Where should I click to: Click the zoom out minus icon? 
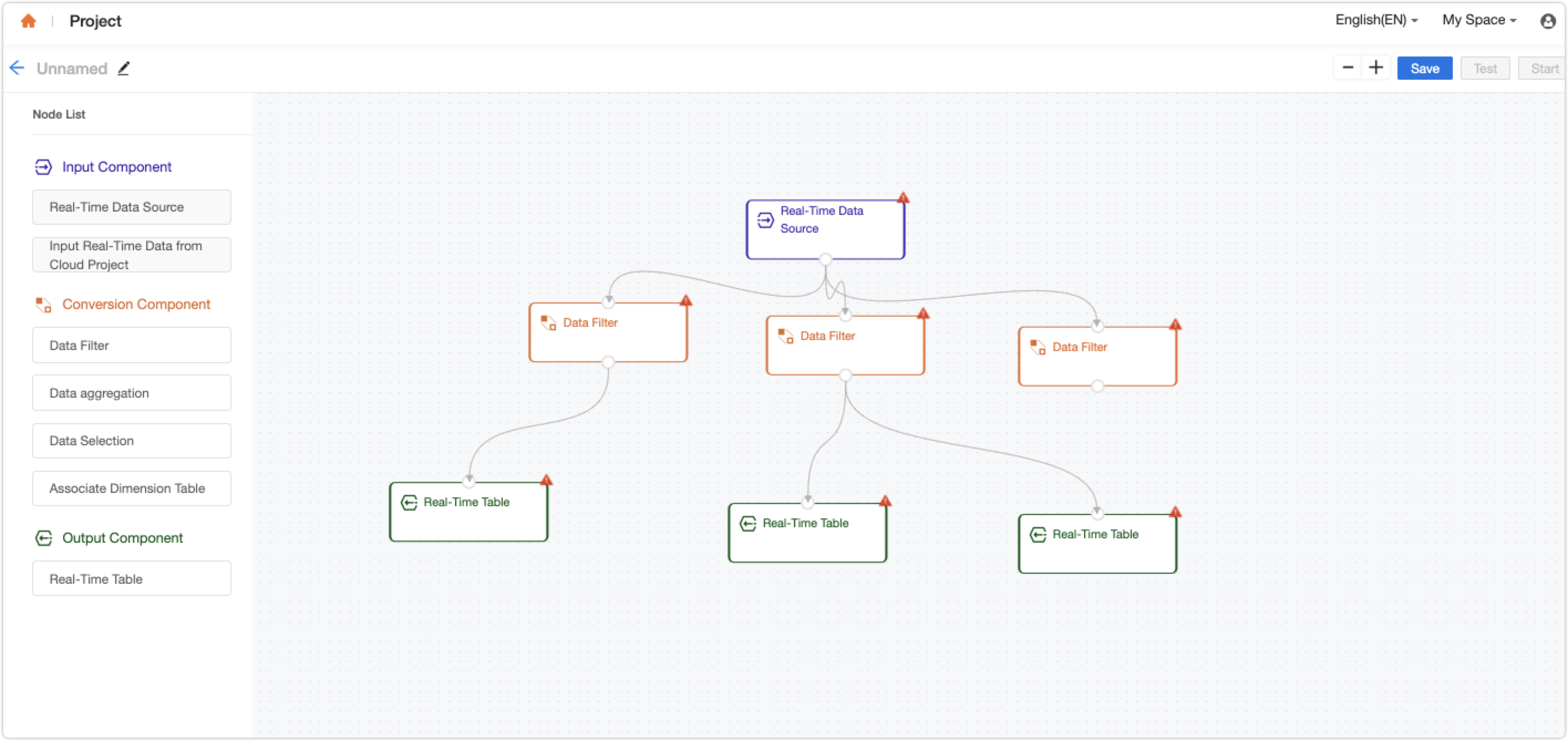point(1347,68)
